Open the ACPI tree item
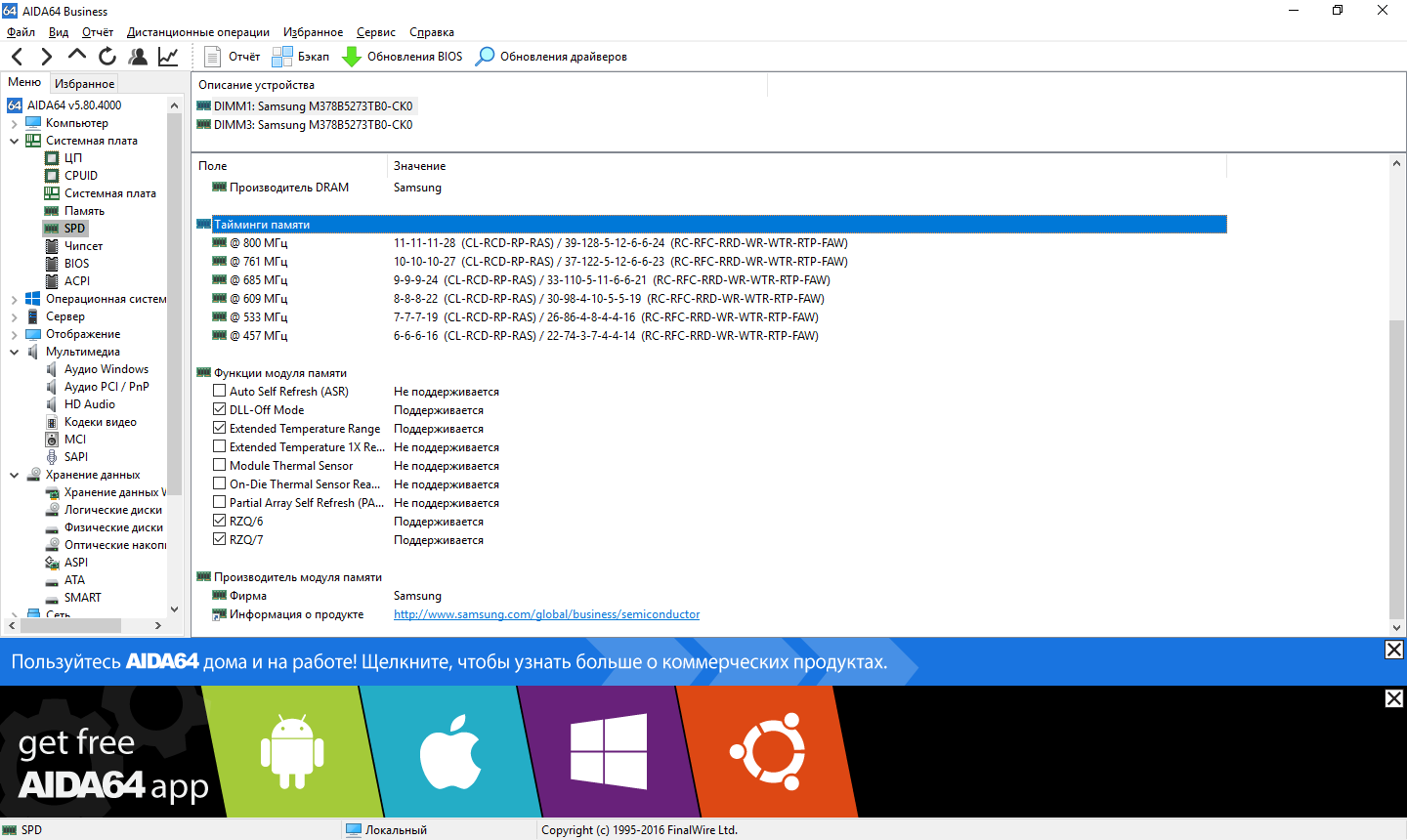This screenshot has height=840, width=1407. click(x=77, y=281)
